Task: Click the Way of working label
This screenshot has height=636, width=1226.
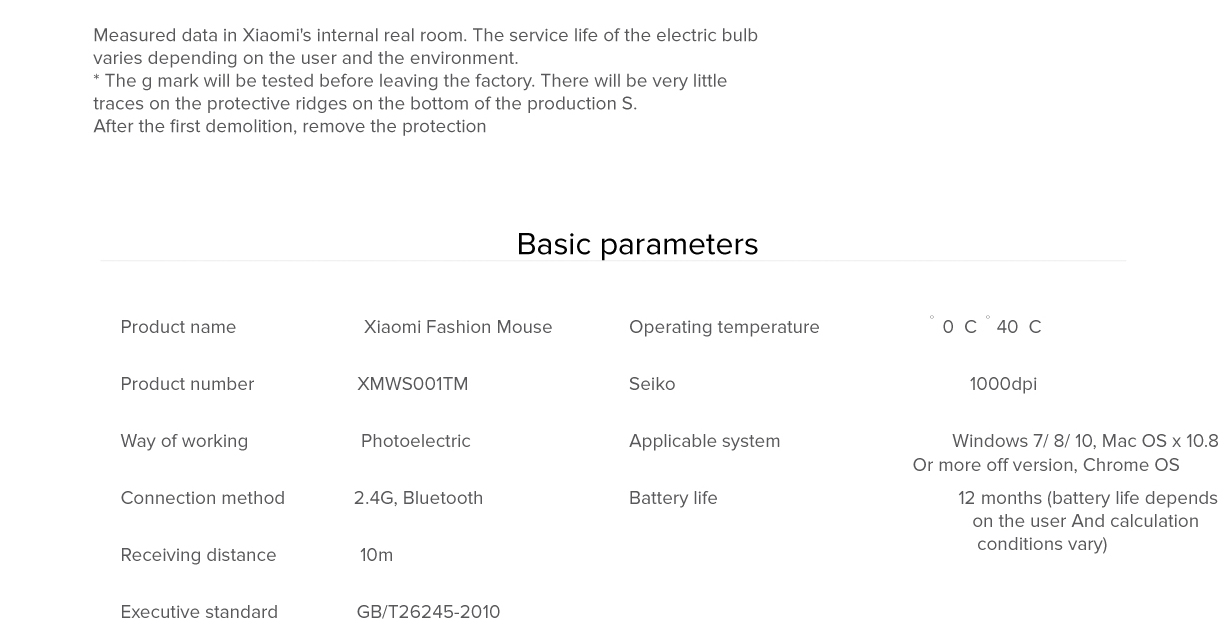Action: (184, 441)
